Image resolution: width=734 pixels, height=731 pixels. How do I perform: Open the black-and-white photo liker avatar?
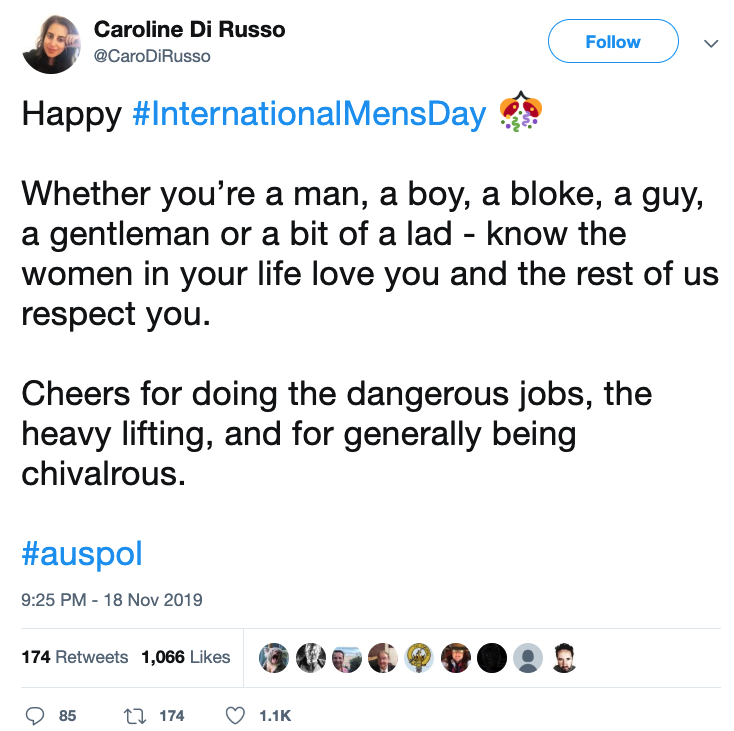click(x=310, y=657)
